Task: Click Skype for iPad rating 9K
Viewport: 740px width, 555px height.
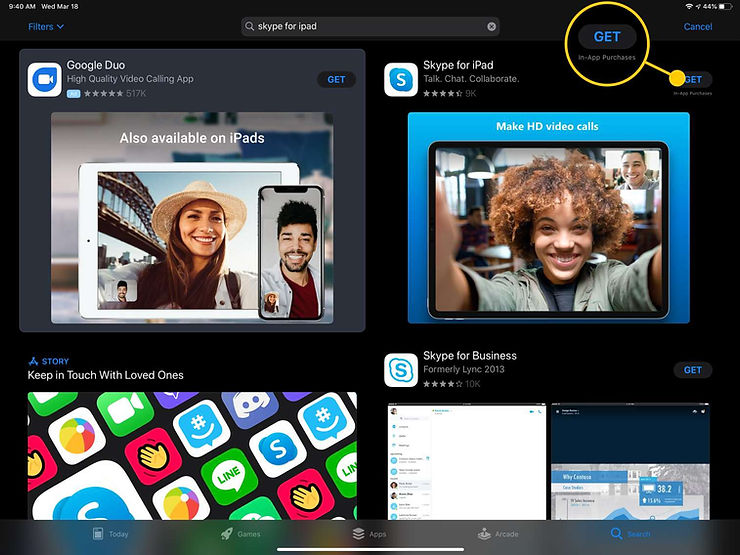Action: (x=449, y=93)
